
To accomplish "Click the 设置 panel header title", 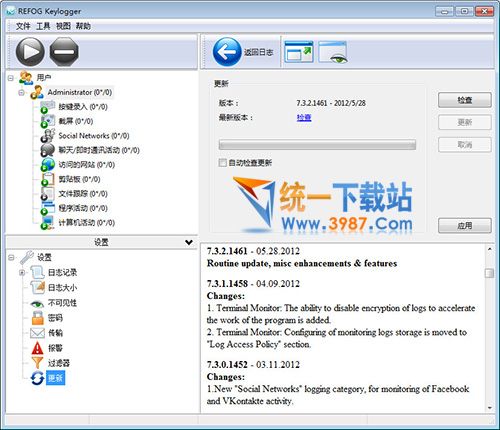I will pos(101,242).
